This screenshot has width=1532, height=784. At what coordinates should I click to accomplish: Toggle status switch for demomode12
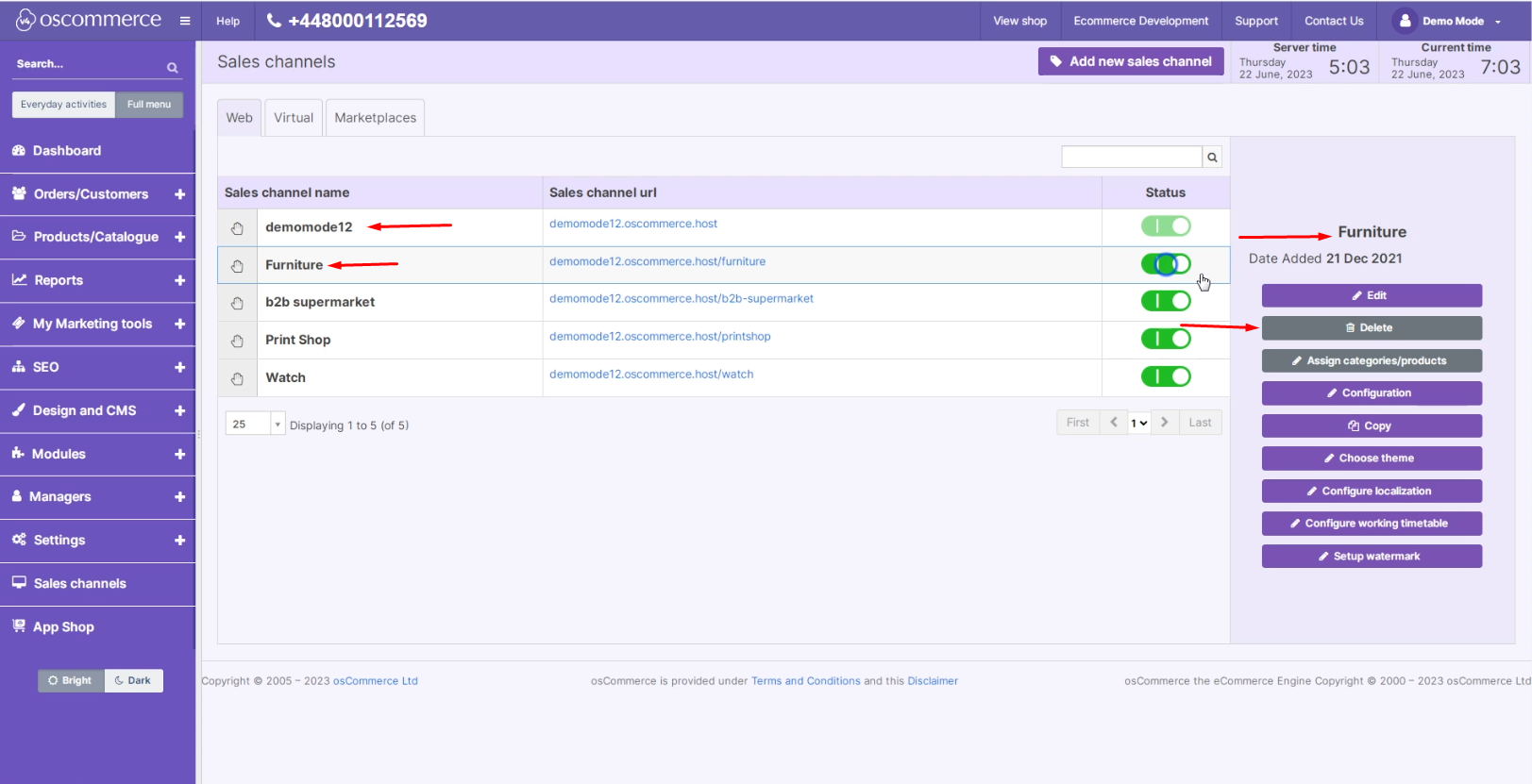tap(1166, 226)
